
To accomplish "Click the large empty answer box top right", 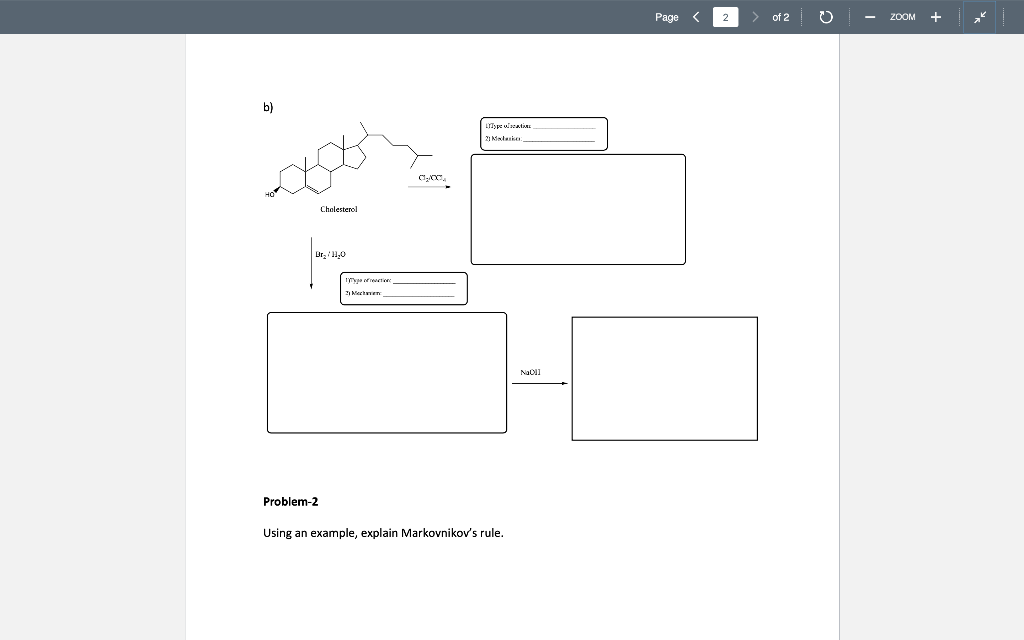I will click(578, 209).
